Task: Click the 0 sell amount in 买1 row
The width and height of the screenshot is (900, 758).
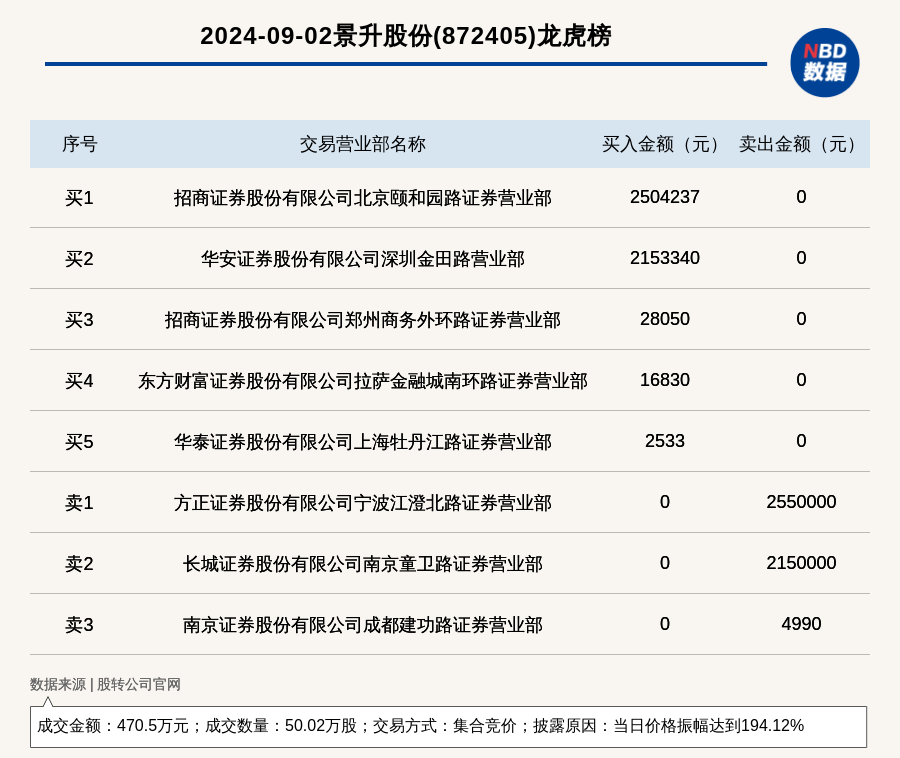Action: [x=801, y=197]
